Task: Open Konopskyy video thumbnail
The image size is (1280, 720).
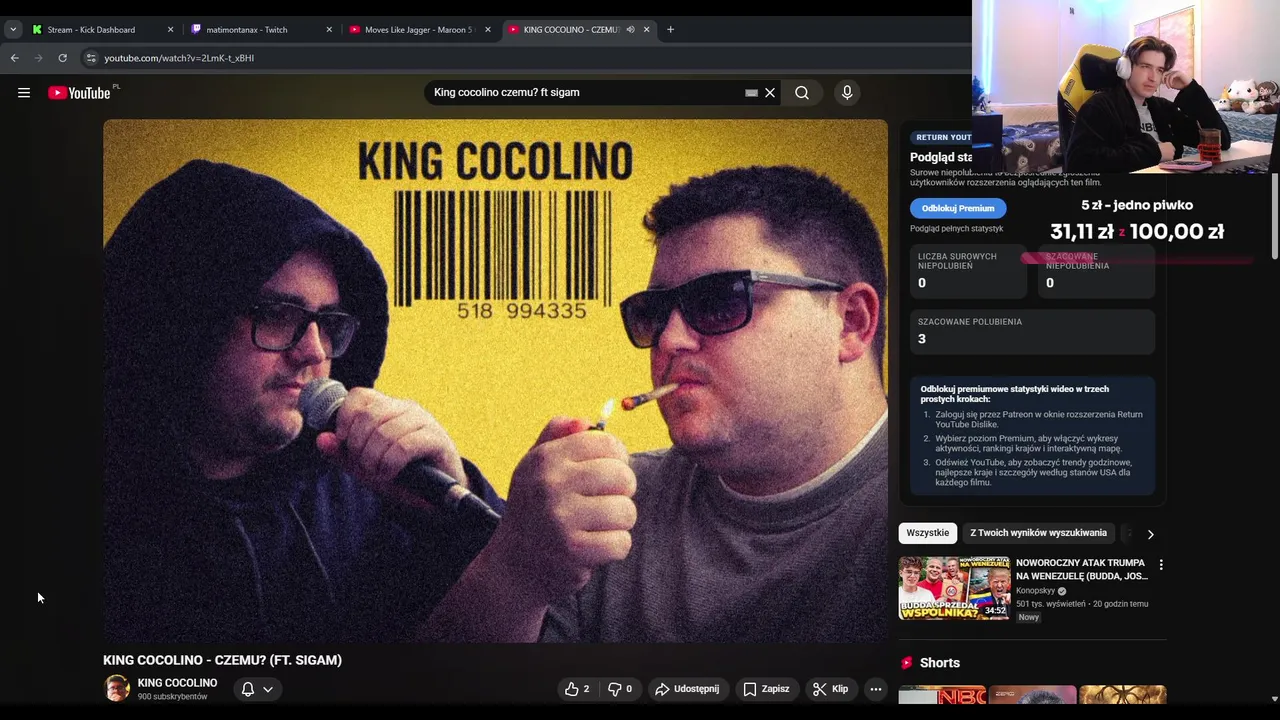Action: [954, 588]
